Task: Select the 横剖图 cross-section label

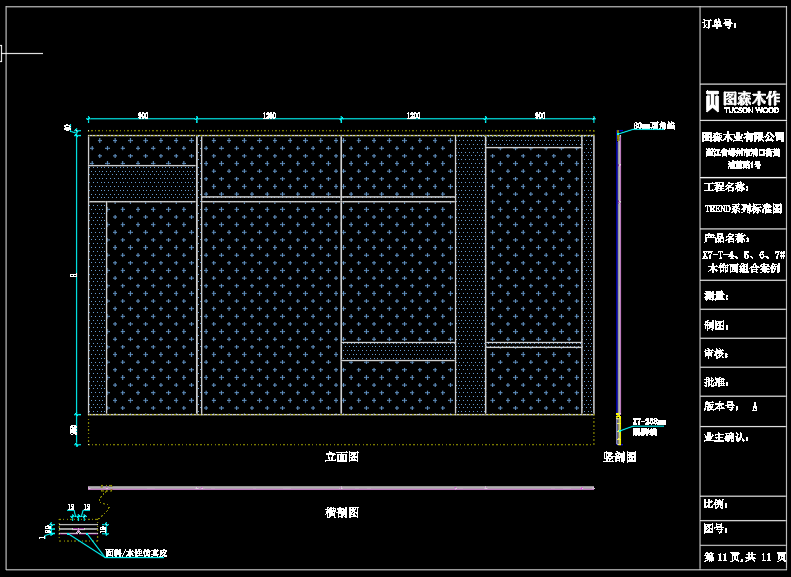Action: [x=341, y=512]
